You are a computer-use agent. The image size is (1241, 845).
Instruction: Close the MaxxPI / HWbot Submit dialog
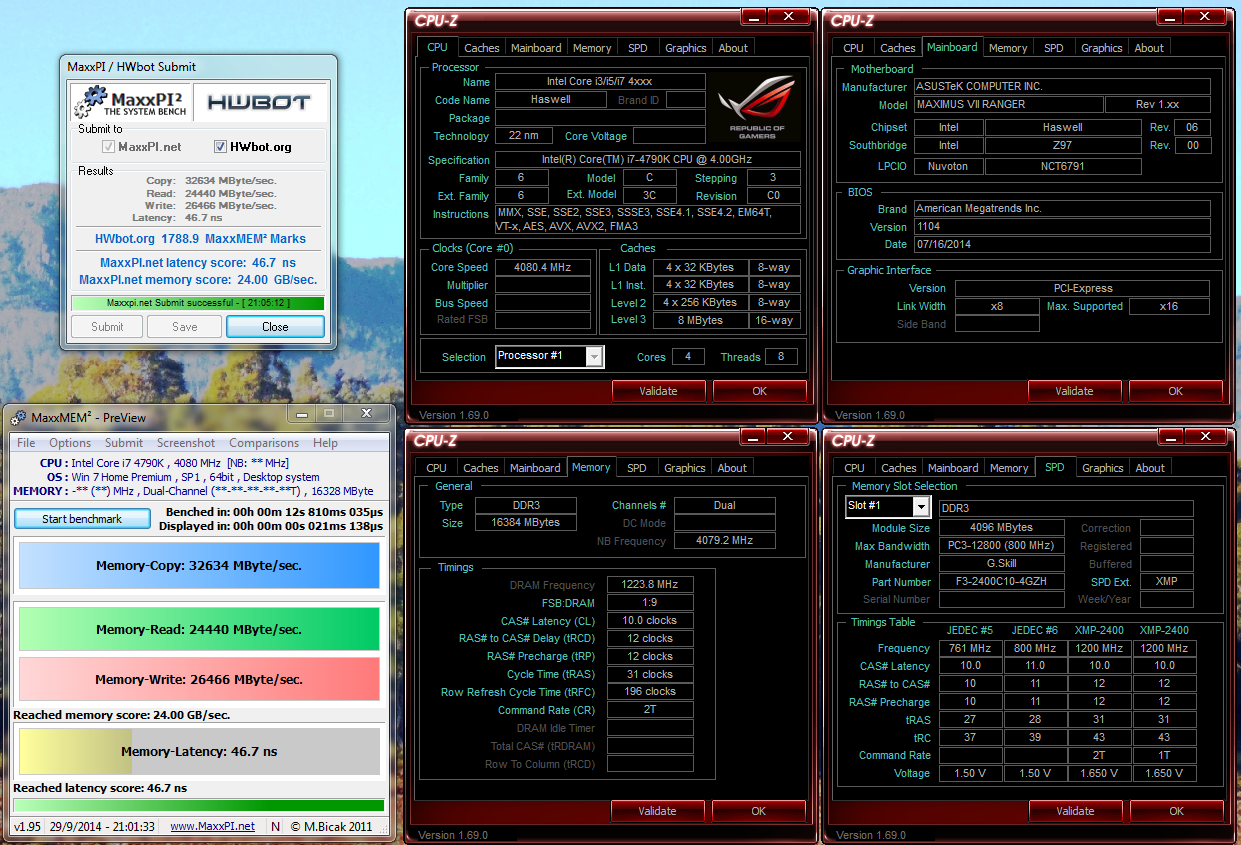pos(275,327)
